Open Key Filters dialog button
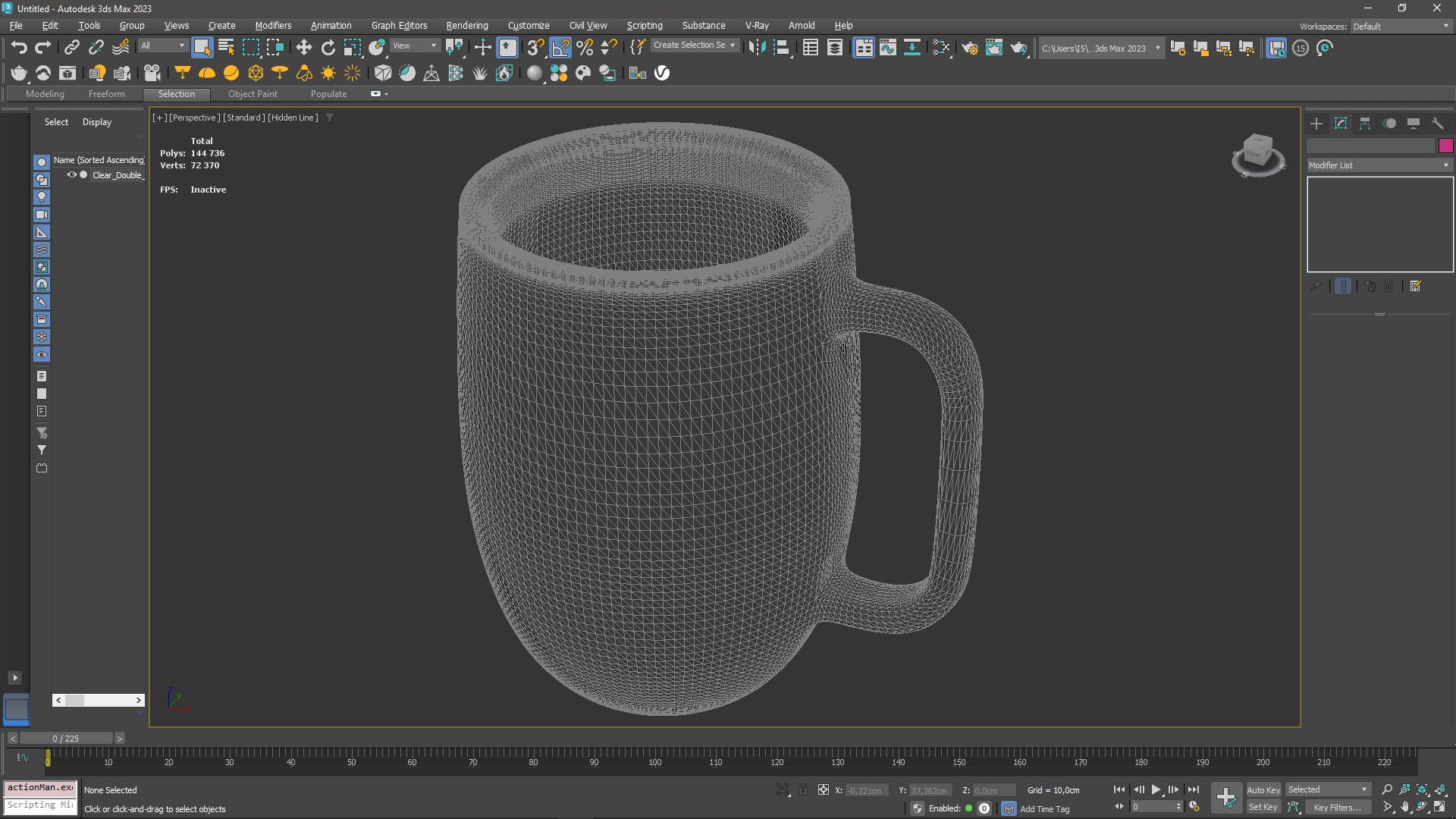 [x=1337, y=808]
